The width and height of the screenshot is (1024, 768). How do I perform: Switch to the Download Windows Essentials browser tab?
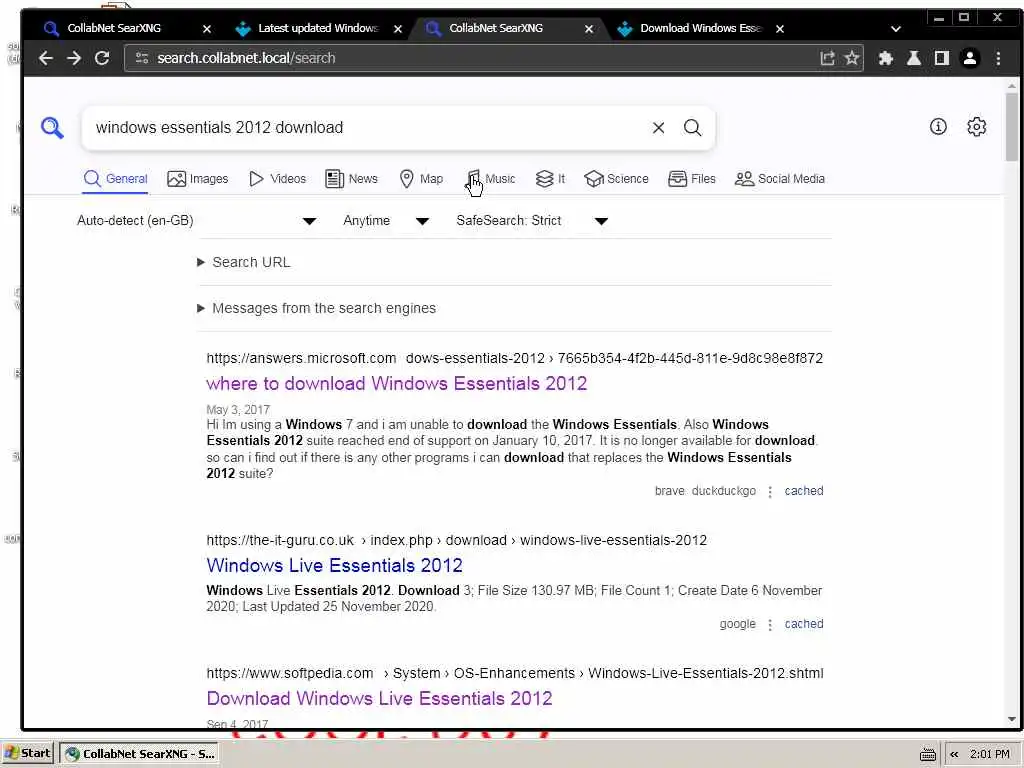click(x=701, y=28)
